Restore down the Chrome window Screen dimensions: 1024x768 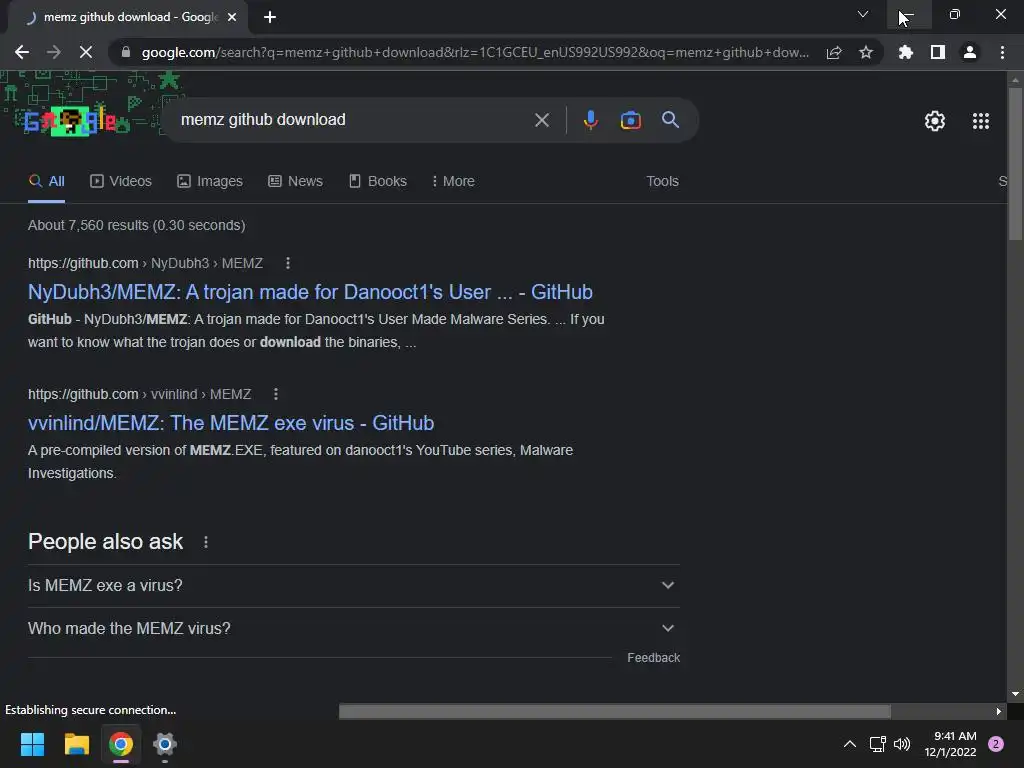point(954,14)
